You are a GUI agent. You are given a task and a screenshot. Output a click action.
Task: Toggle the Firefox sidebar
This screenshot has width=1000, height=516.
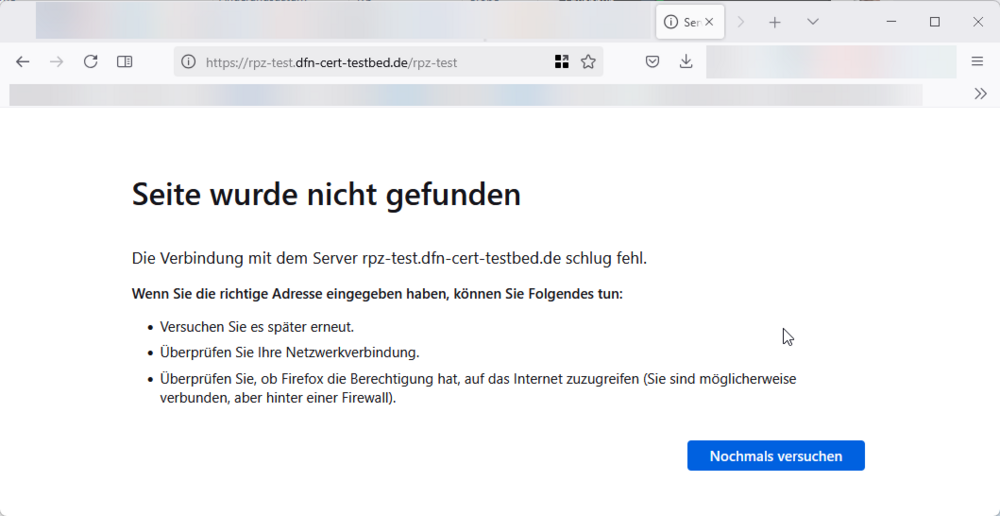click(x=125, y=62)
